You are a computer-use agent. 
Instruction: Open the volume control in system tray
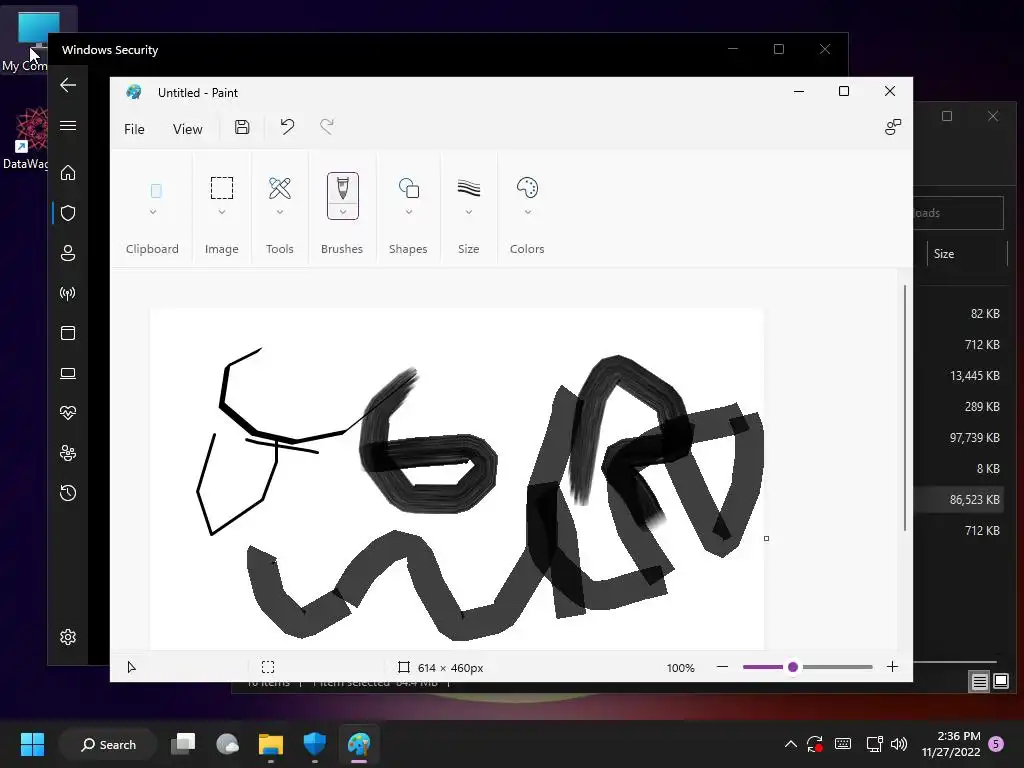[899, 744]
